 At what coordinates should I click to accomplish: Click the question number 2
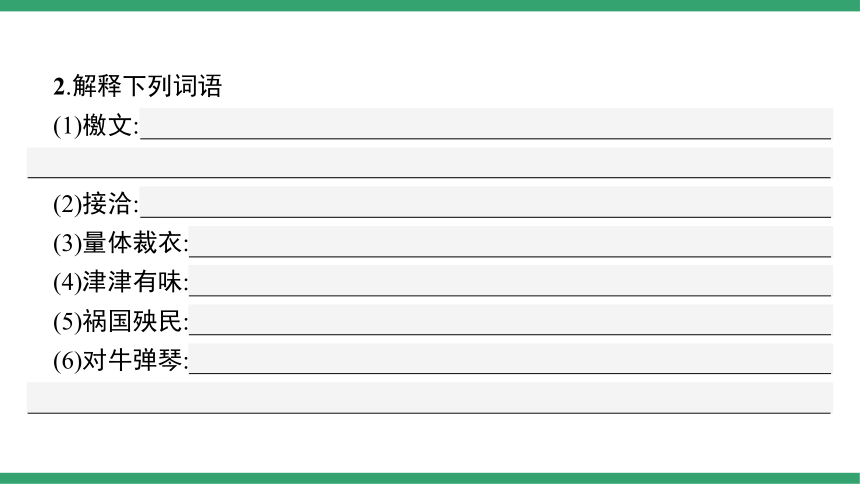pos(59,87)
